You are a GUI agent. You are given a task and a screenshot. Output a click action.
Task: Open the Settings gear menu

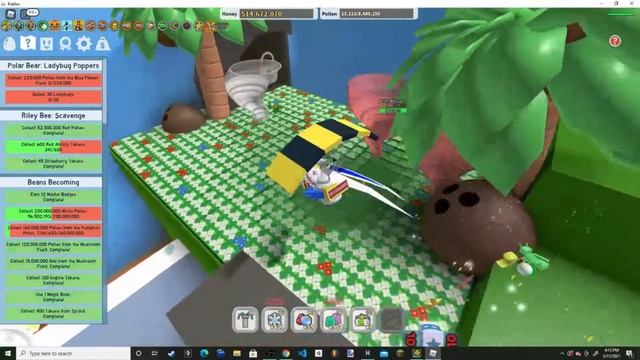84,44
